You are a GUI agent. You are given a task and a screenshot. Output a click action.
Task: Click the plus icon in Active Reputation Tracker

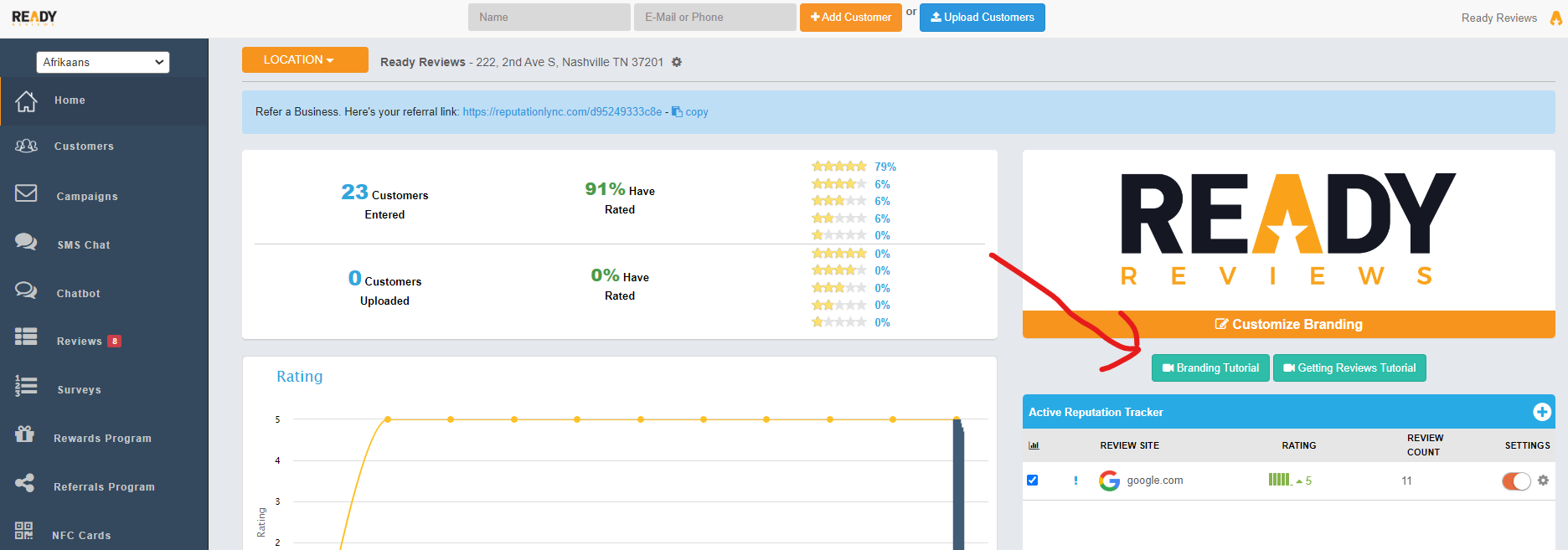[1541, 412]
